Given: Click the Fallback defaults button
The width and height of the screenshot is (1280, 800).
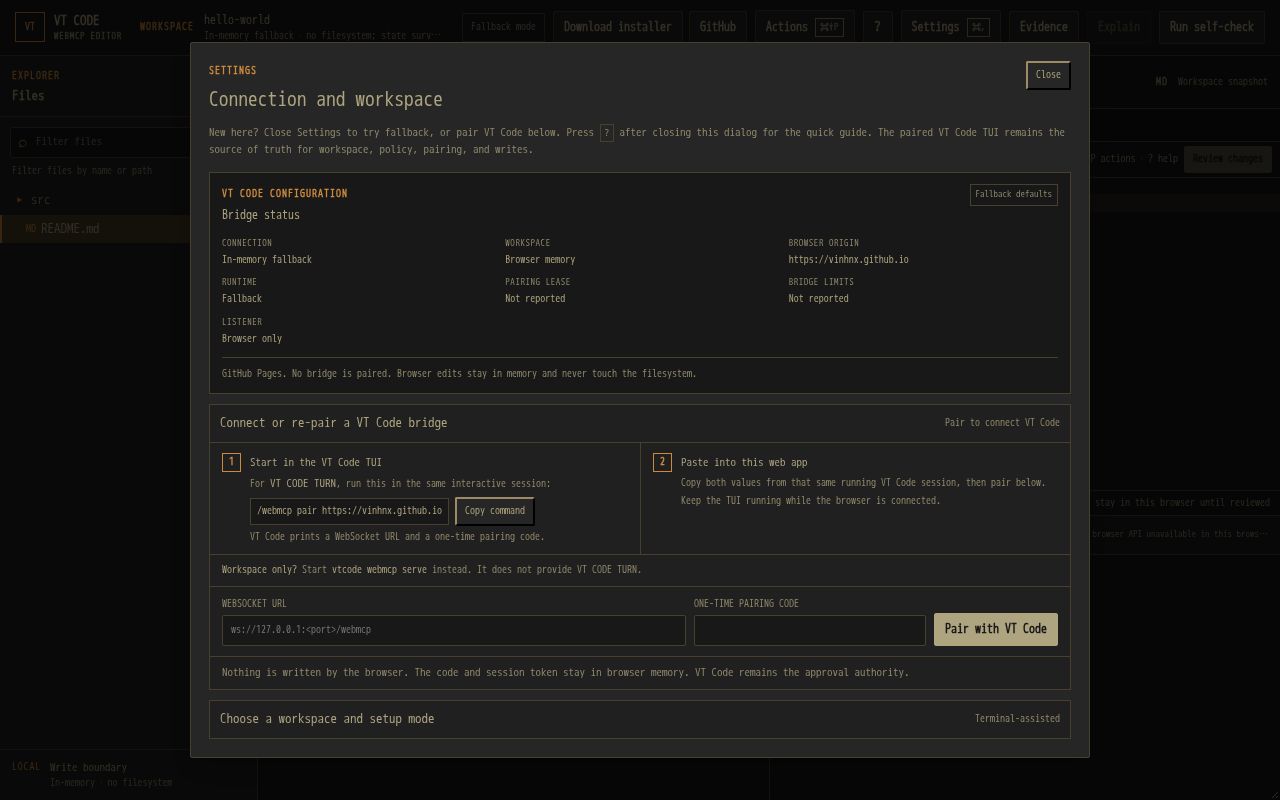Looking at the screenshot, I should (1014, 194).
